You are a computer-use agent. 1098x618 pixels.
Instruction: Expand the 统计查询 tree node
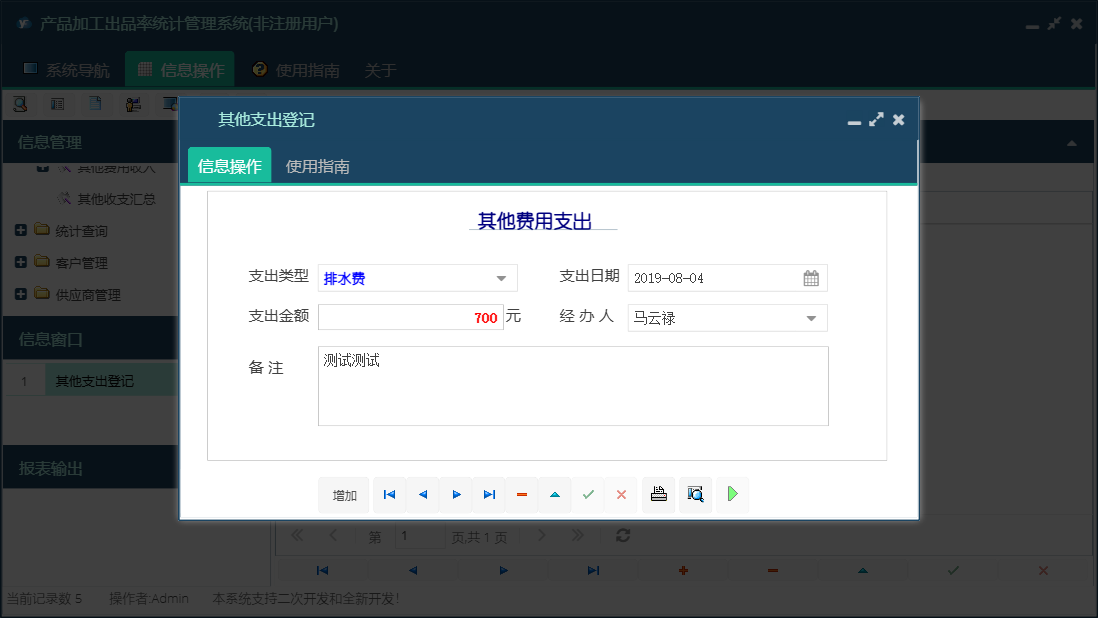point(22,230)
